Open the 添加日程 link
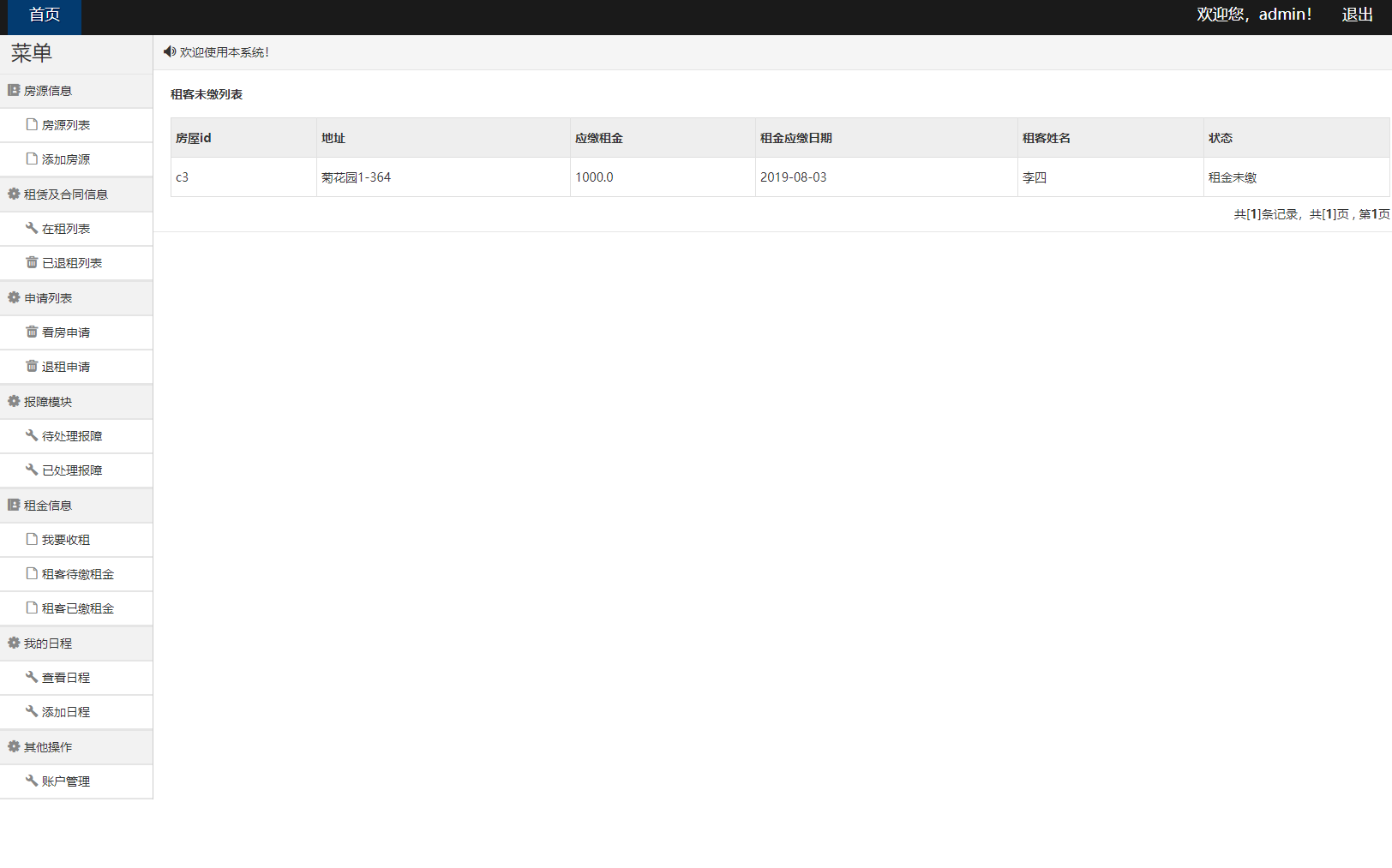 (x=76, y=712)
